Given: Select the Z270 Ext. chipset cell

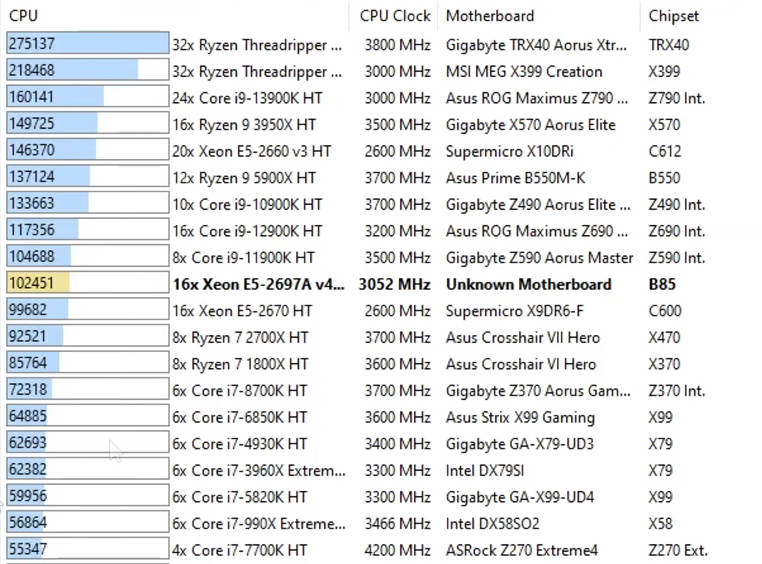Looking at the screenshot, I should pos(676,550).
